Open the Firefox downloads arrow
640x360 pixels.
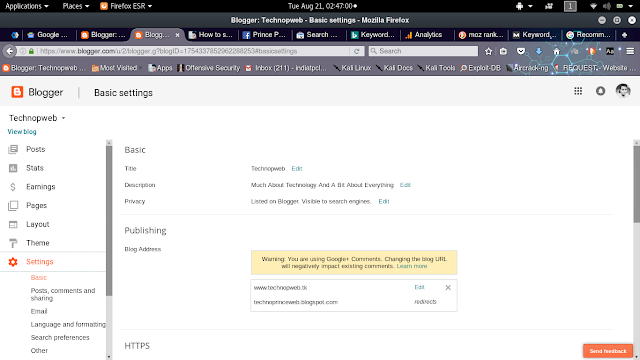pos(539,51)
